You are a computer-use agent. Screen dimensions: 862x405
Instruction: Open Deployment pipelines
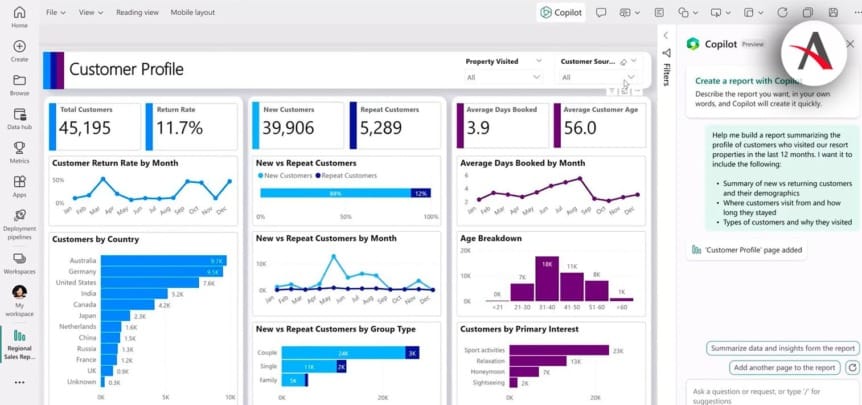(x=19, y=224)
